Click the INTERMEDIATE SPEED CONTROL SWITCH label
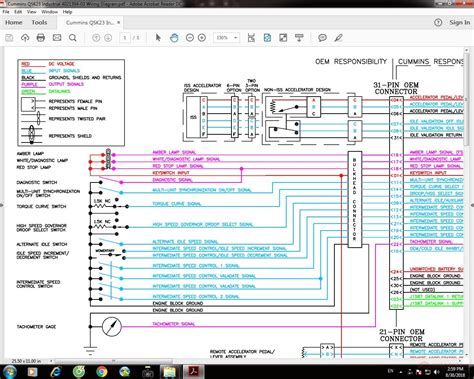The image size is (474, 379). point(38,284)
